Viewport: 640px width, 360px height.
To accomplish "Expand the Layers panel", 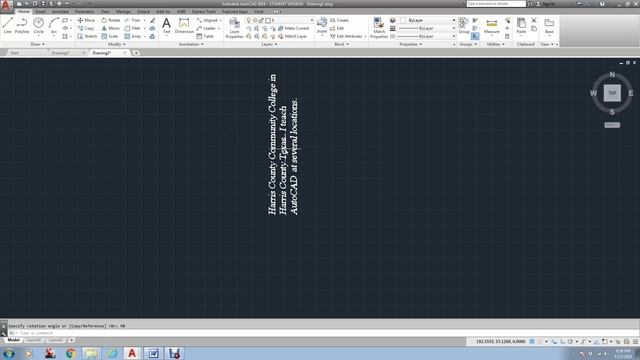I will (x=269, y=44).
